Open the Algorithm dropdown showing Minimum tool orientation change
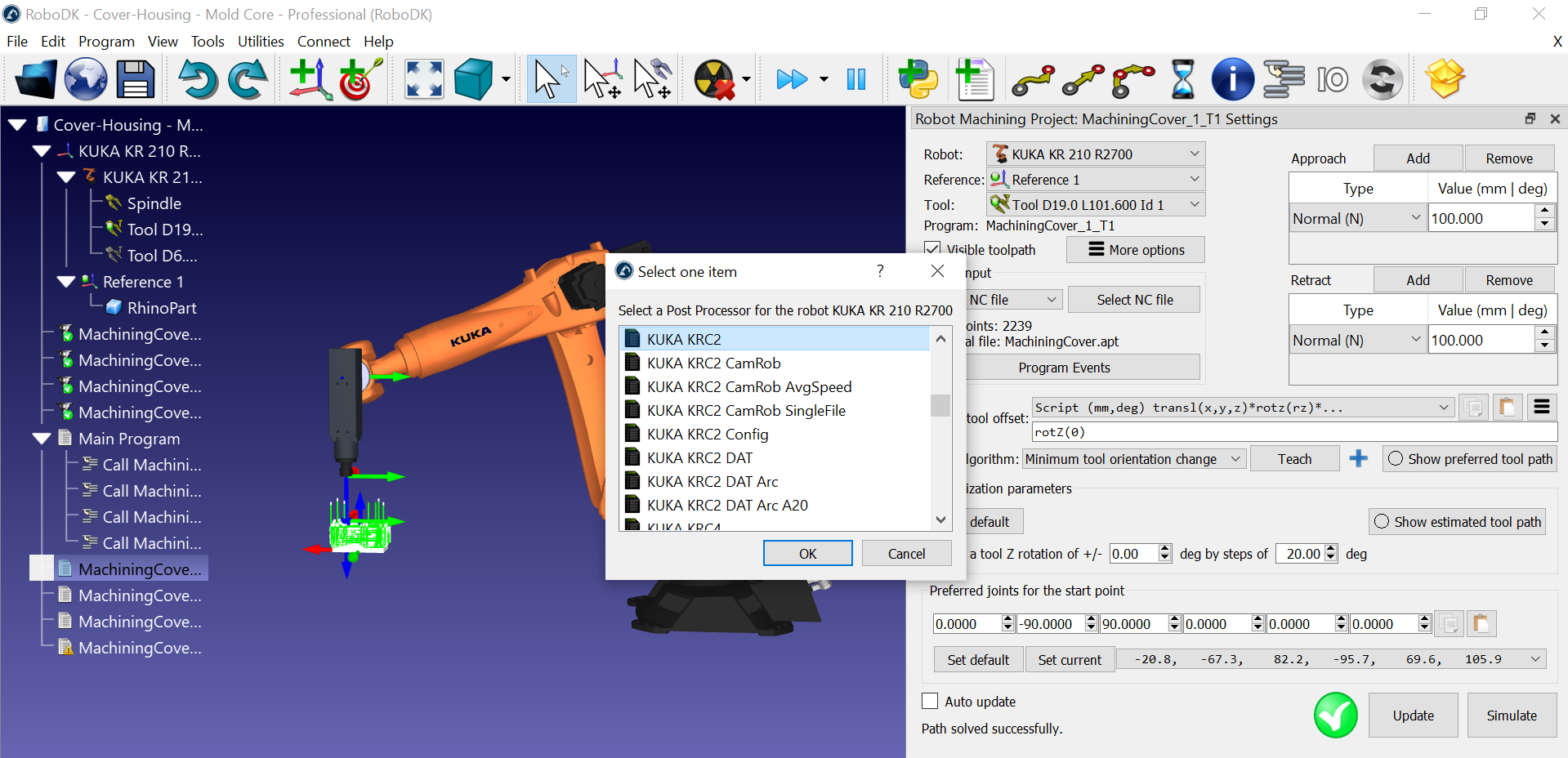1568x758 pixels. [1235, 459]
